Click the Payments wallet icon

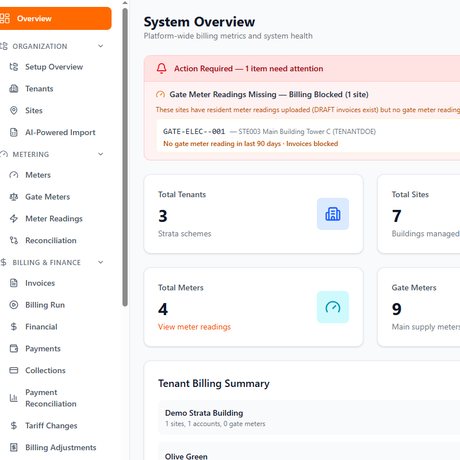[14, 349]
